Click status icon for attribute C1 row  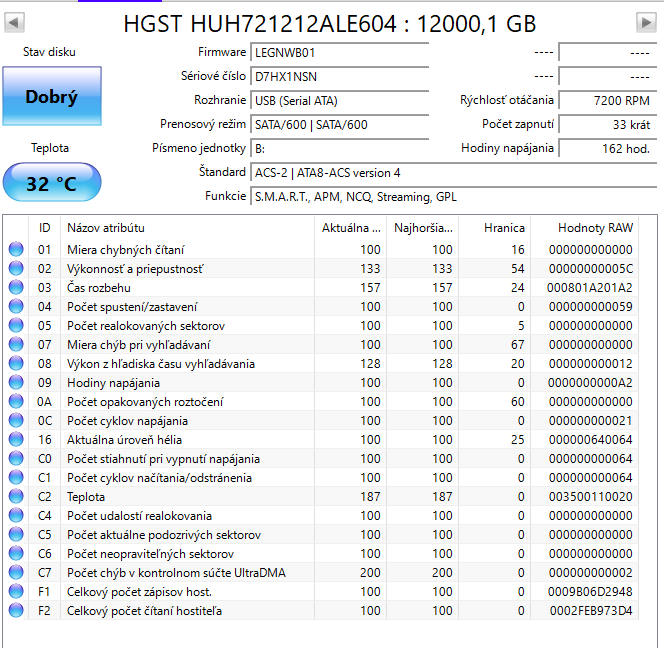pos(16,477)
